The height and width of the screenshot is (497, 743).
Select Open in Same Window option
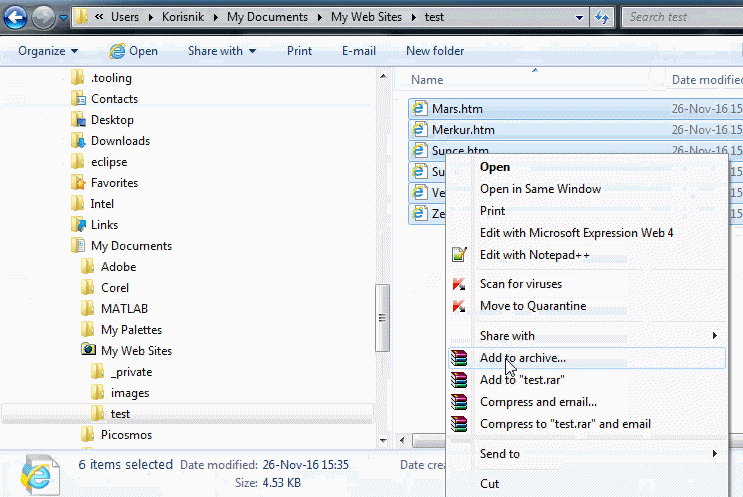[x=540, y=189]
